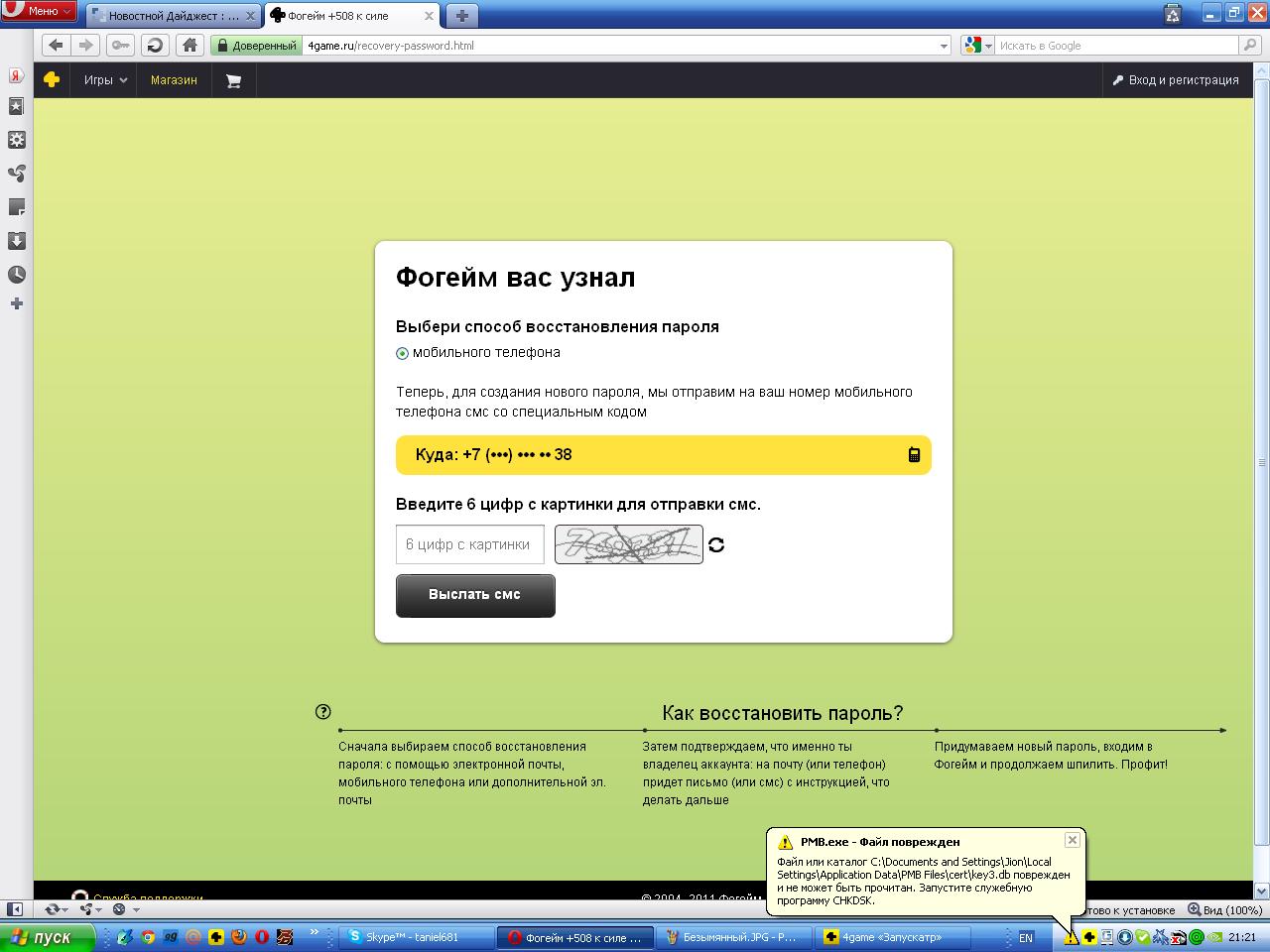1270x952 pixels.
Task: Open the closed tabs trash icon
Action: coord(1174,14)
